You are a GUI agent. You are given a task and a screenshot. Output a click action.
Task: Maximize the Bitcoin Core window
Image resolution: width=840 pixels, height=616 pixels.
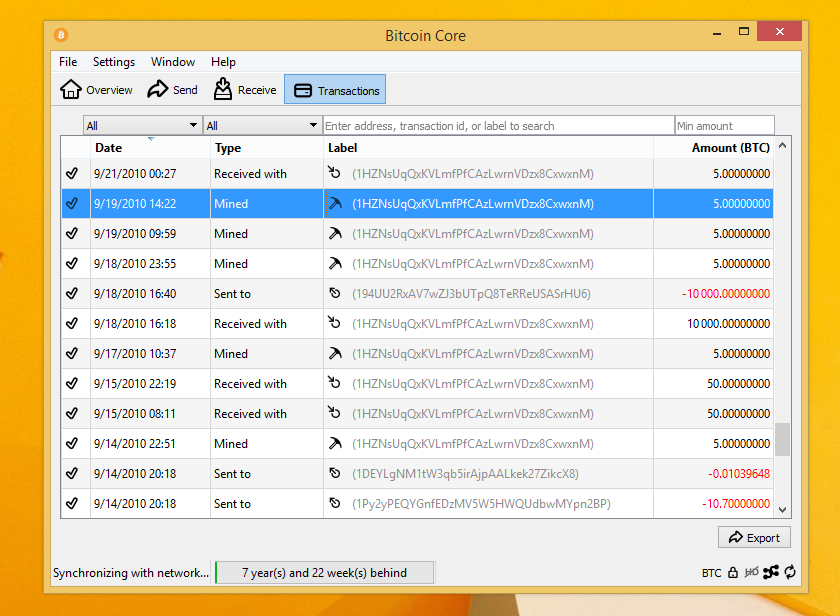744,32
